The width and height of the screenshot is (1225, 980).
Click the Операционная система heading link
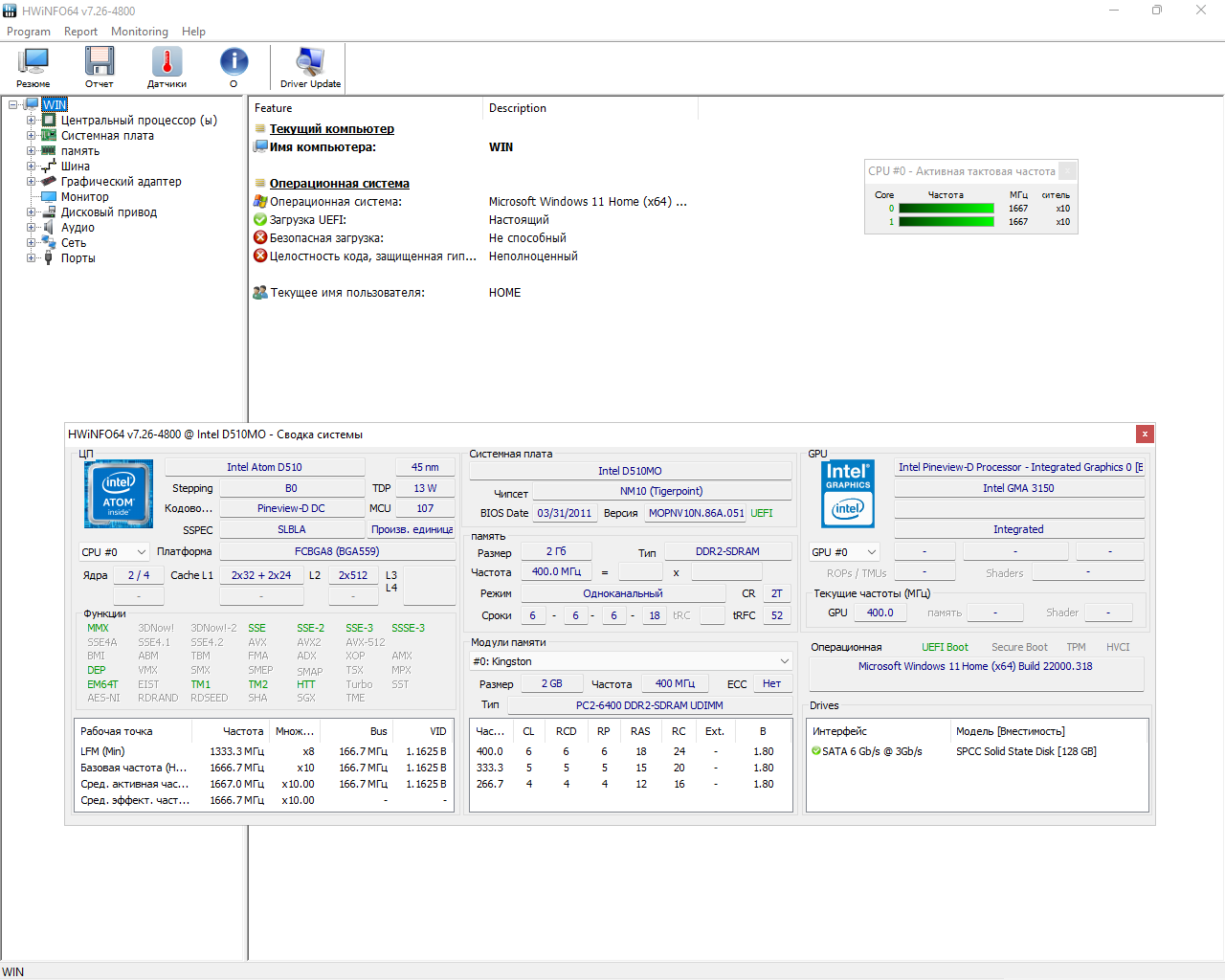[x=340, y=183]
